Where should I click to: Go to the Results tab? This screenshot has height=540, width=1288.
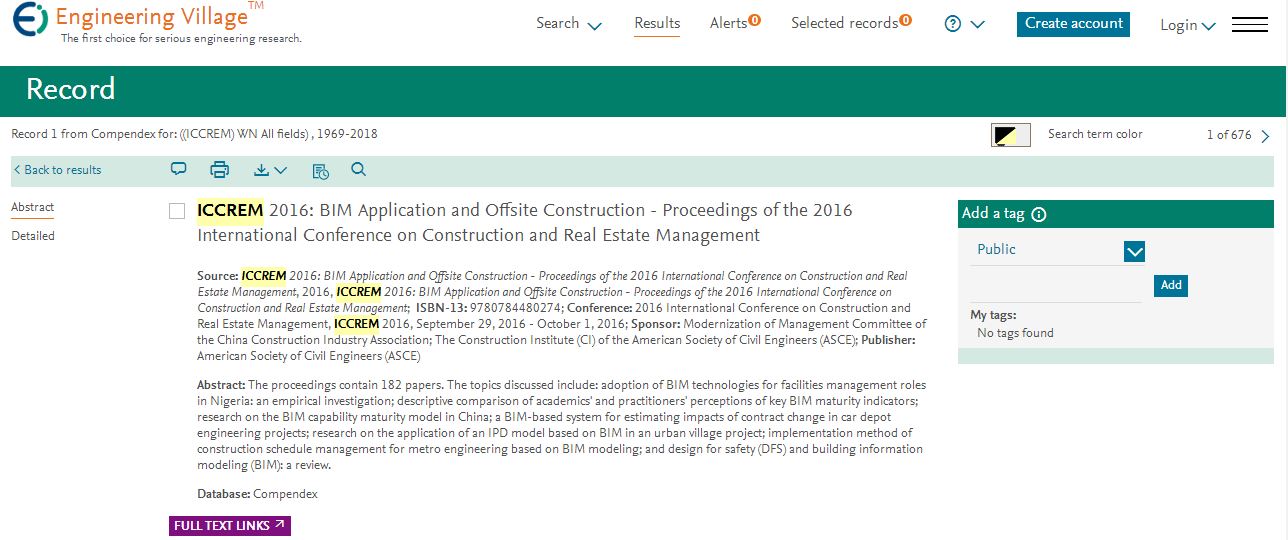[x=657, y=24]
